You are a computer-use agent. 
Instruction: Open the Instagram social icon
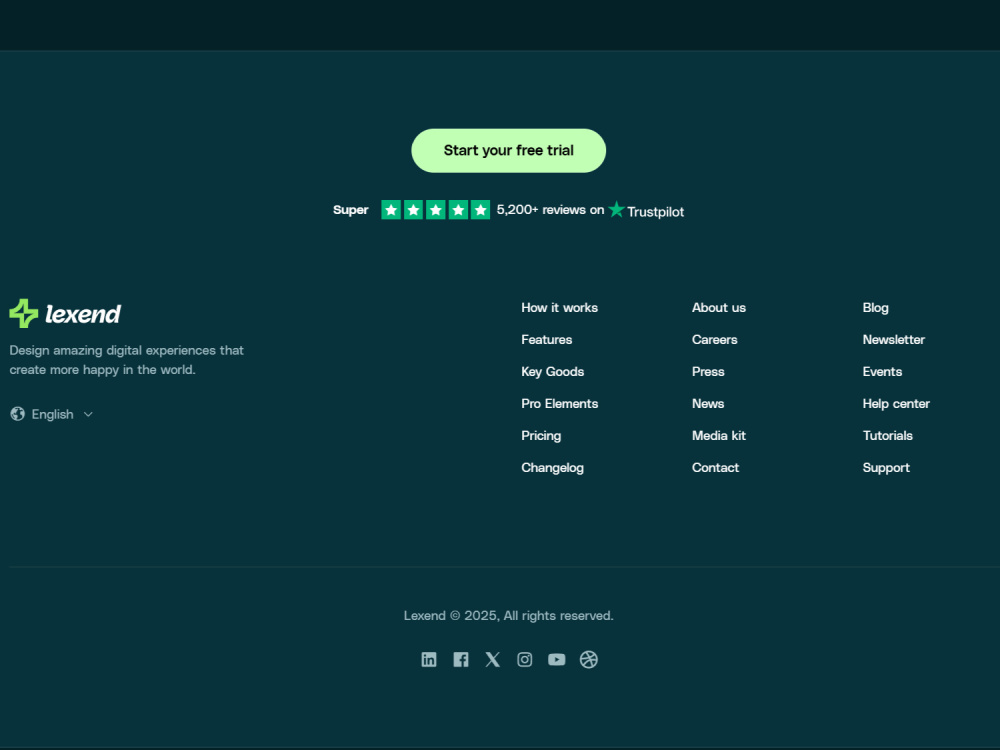tap(524, 659)
